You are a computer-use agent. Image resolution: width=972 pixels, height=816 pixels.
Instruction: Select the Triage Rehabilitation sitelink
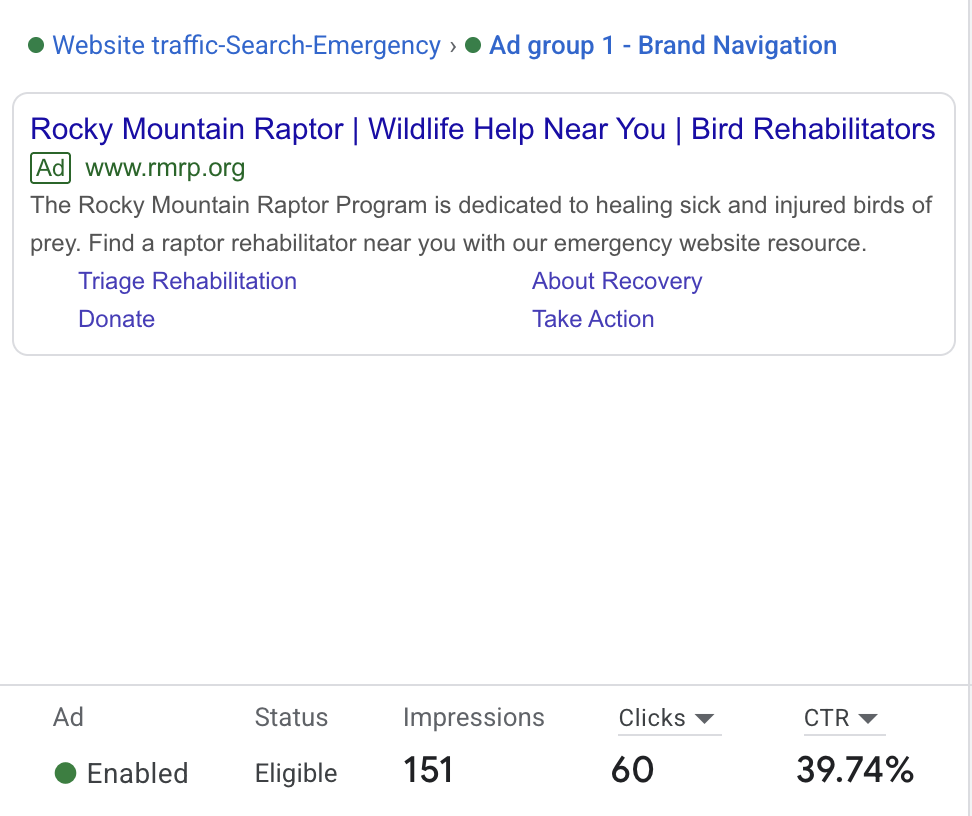click(x=187, y=281)
